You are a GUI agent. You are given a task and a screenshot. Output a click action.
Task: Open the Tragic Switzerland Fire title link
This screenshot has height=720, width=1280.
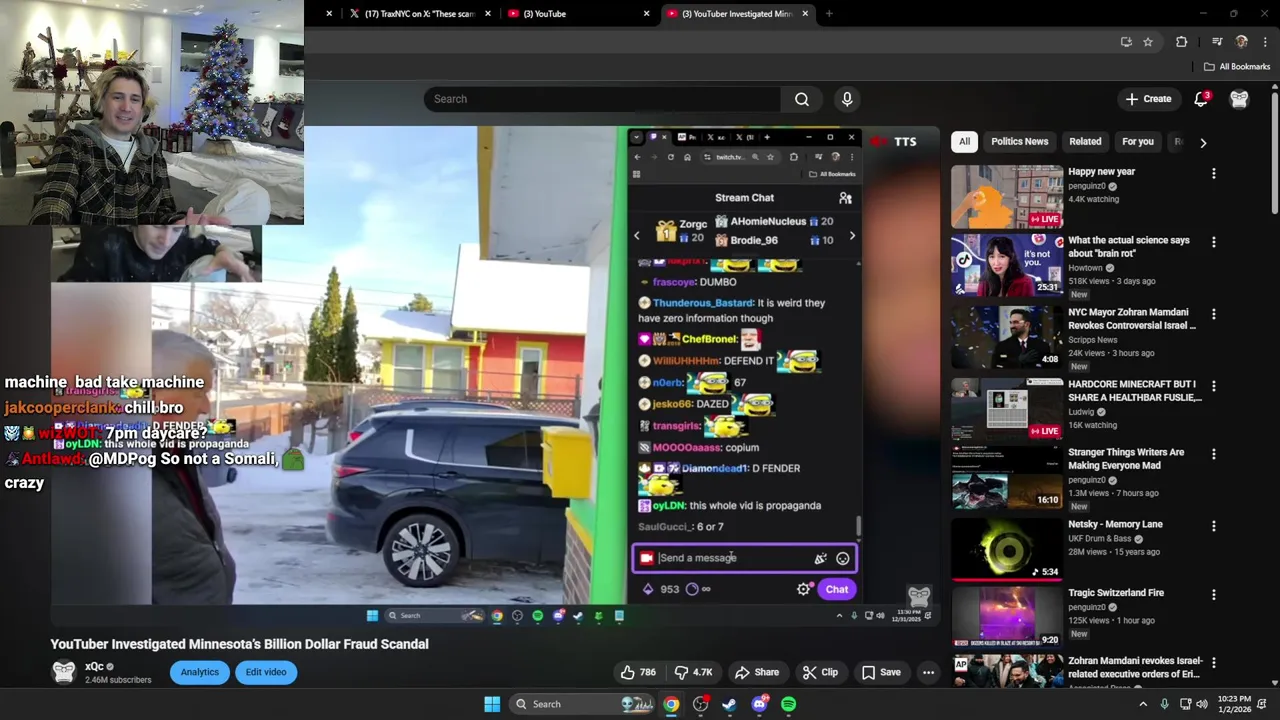tap(1116, 593)
